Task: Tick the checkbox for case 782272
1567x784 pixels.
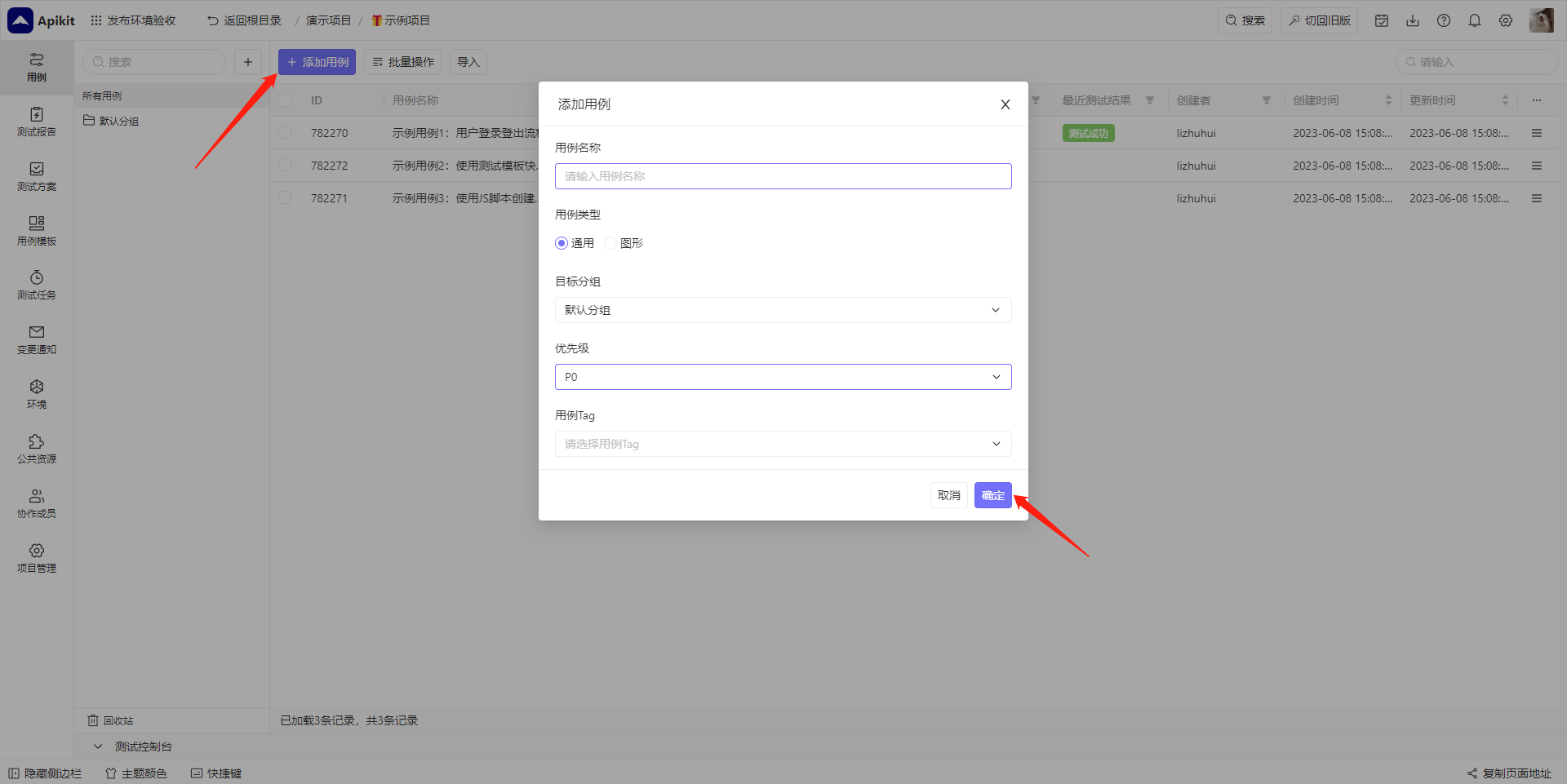Action: (285, 166)
